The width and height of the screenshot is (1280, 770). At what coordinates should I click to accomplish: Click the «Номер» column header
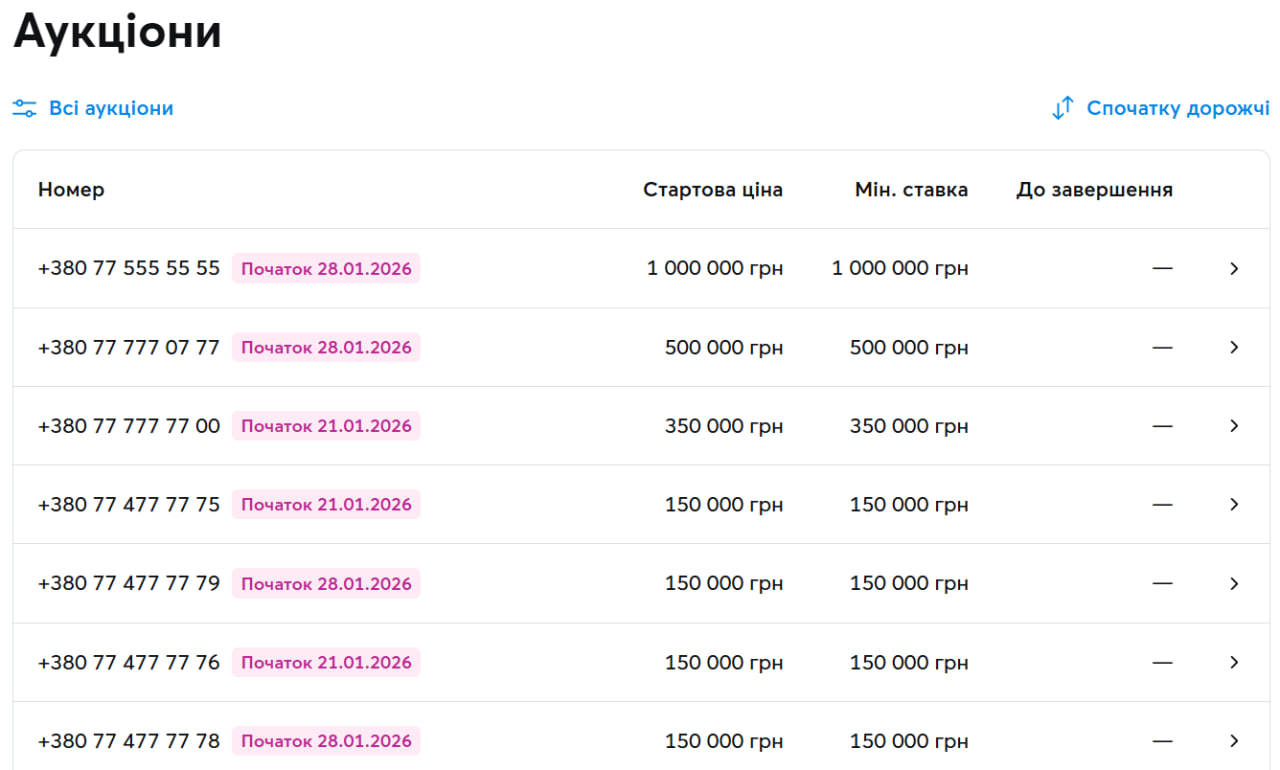click(x=71, y=190)
